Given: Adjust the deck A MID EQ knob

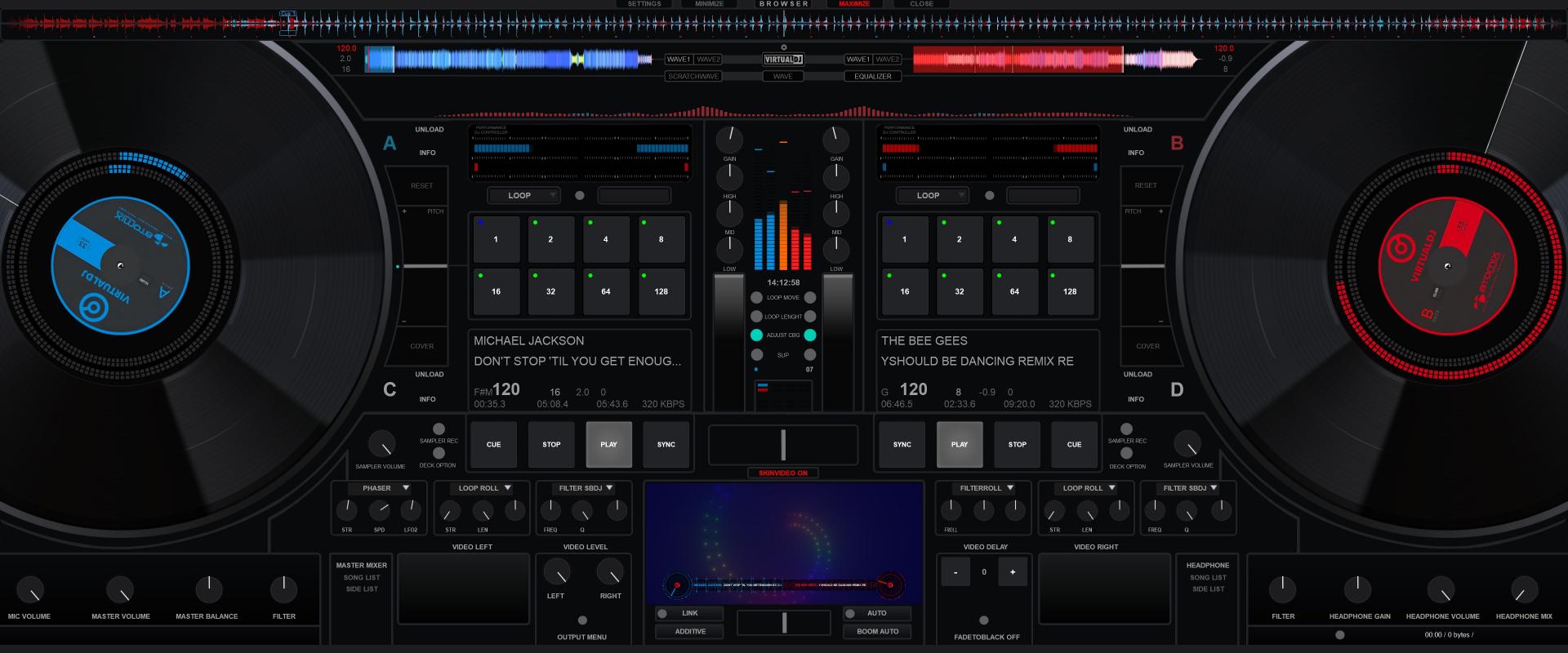Looking at the screenshot, I should coord(729,213).
